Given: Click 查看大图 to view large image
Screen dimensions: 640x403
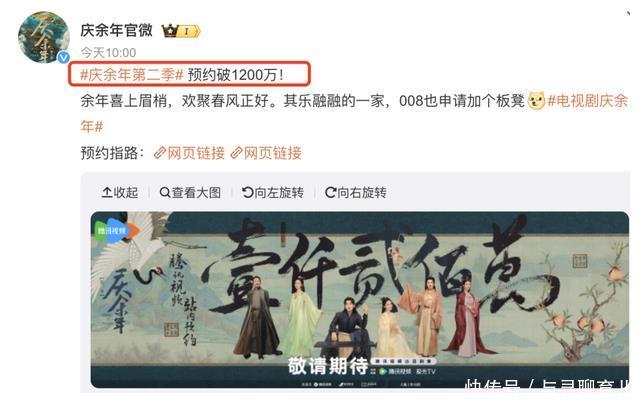Looking at the screenshot, I should pos(190,192).
